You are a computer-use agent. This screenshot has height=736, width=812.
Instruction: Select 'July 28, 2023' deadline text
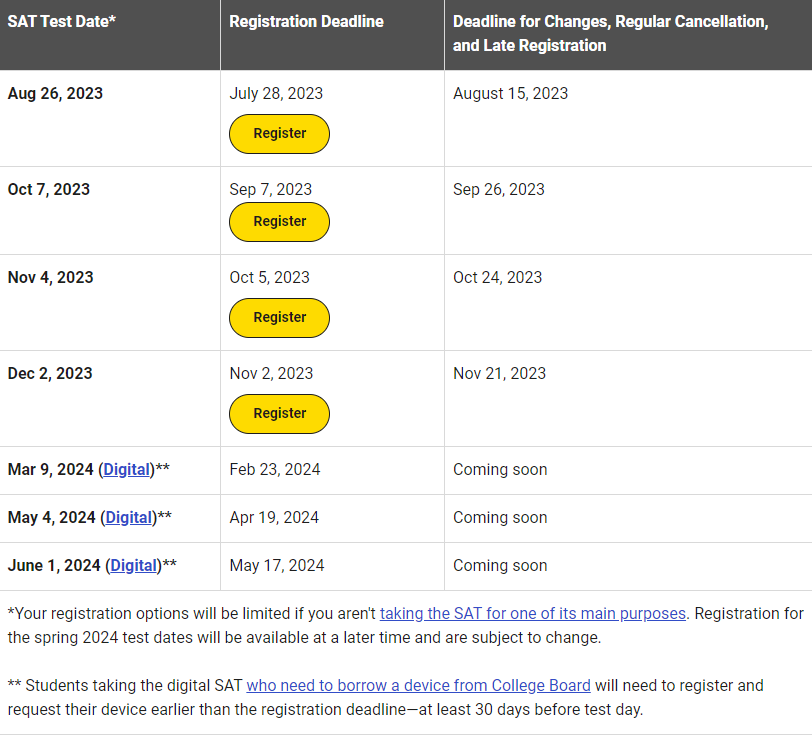(276, 93)
